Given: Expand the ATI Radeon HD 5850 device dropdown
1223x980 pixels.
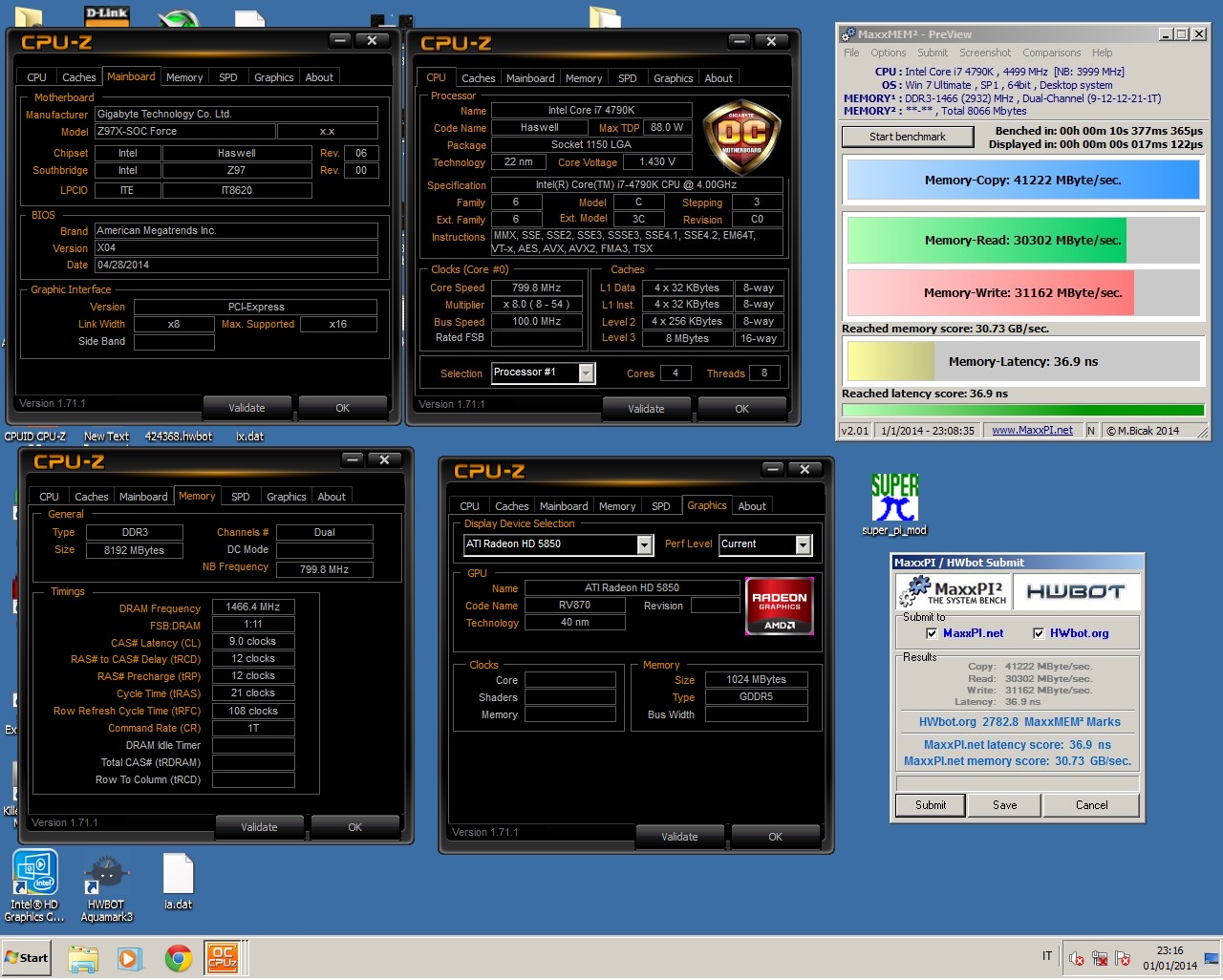Looking at the screenshot, I should click(x=645, y=544).
